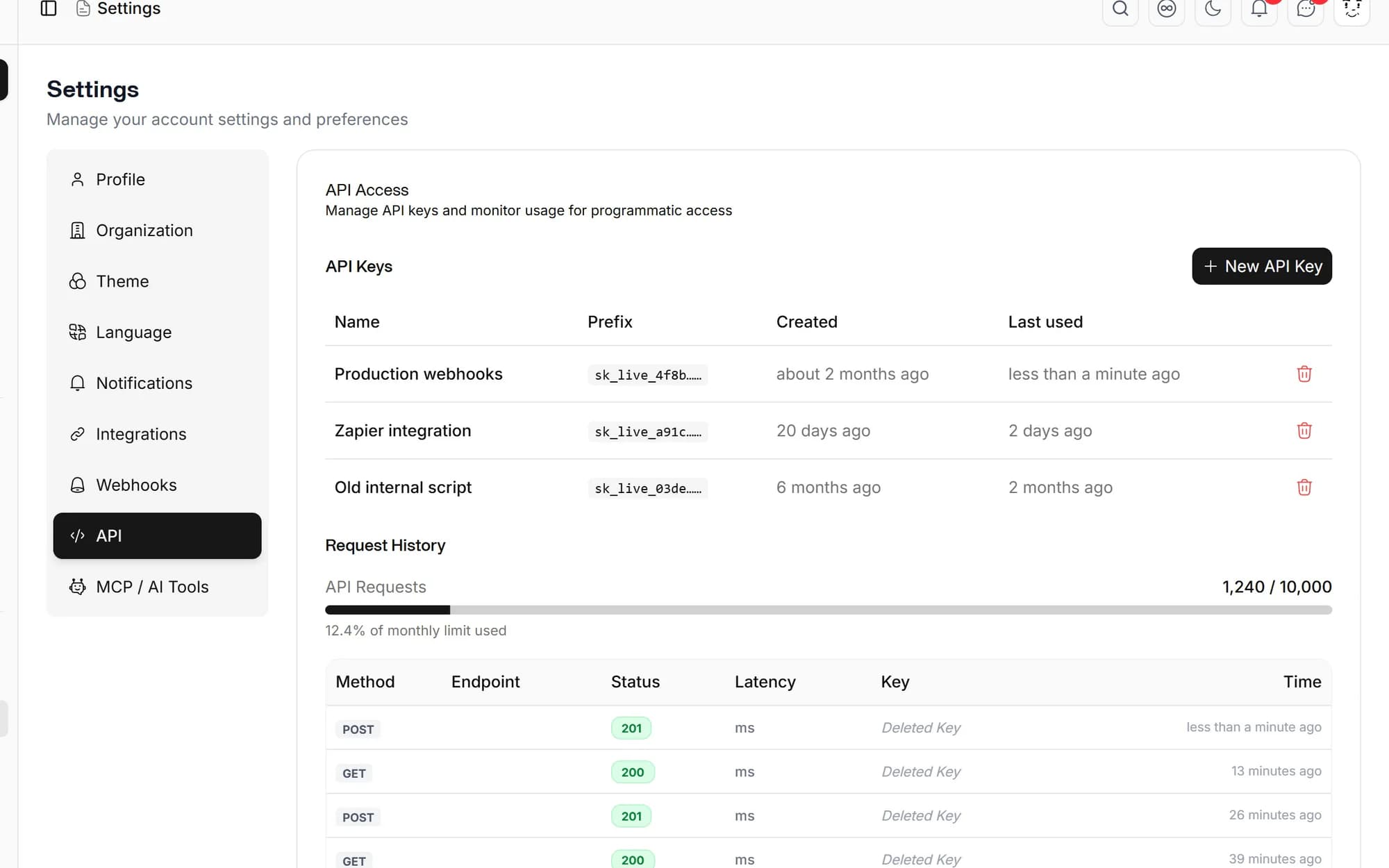Viewport: 1389px width, 868px height.
Task: Click the API requests usage progress bar
Action: coord(829,610)
